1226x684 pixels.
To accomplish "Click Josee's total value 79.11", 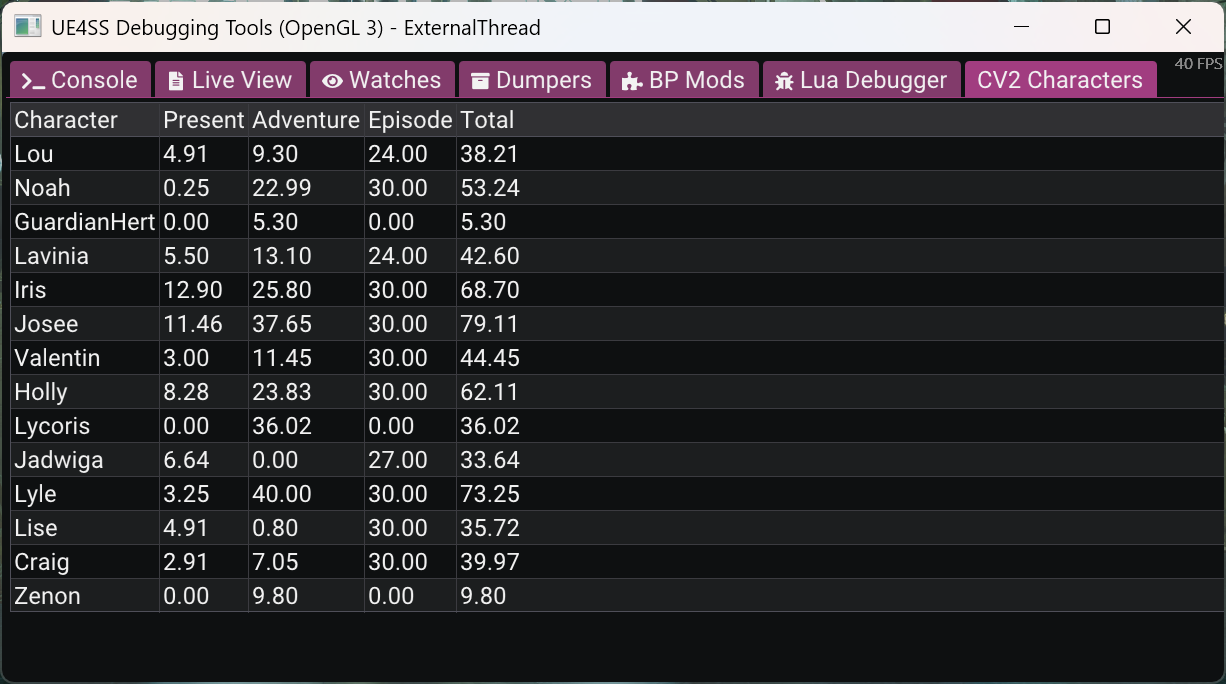I will (490, 324).
